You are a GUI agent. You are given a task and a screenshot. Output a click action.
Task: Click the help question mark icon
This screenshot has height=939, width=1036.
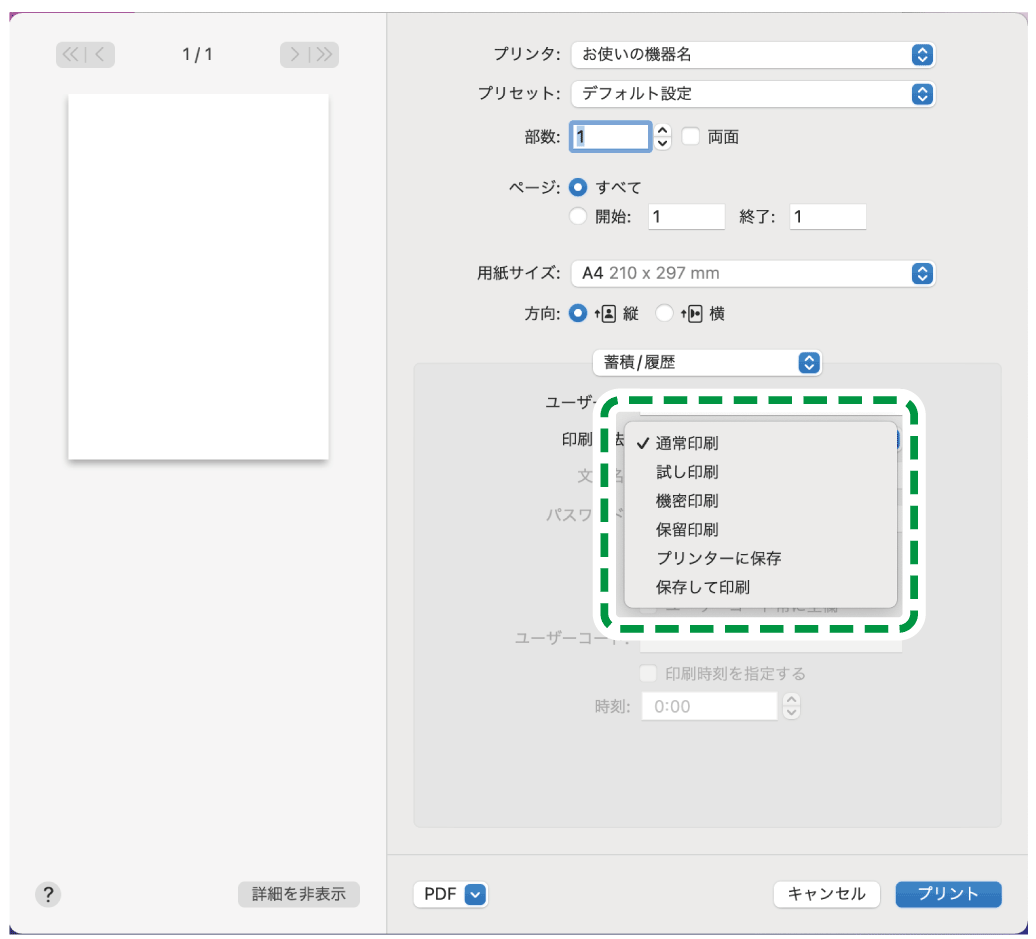pyautogui.click(x=48, y=894)
